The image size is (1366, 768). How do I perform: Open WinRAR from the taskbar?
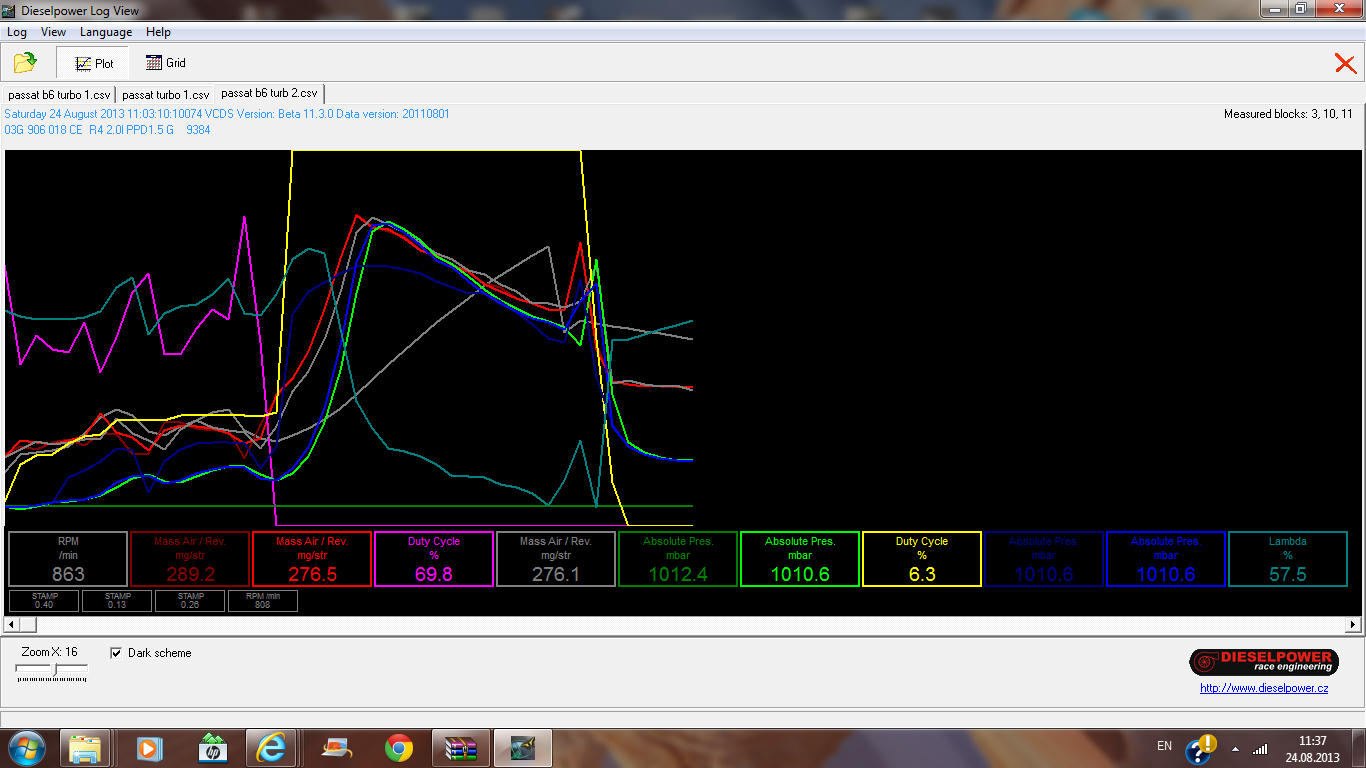tap(461, 748)
